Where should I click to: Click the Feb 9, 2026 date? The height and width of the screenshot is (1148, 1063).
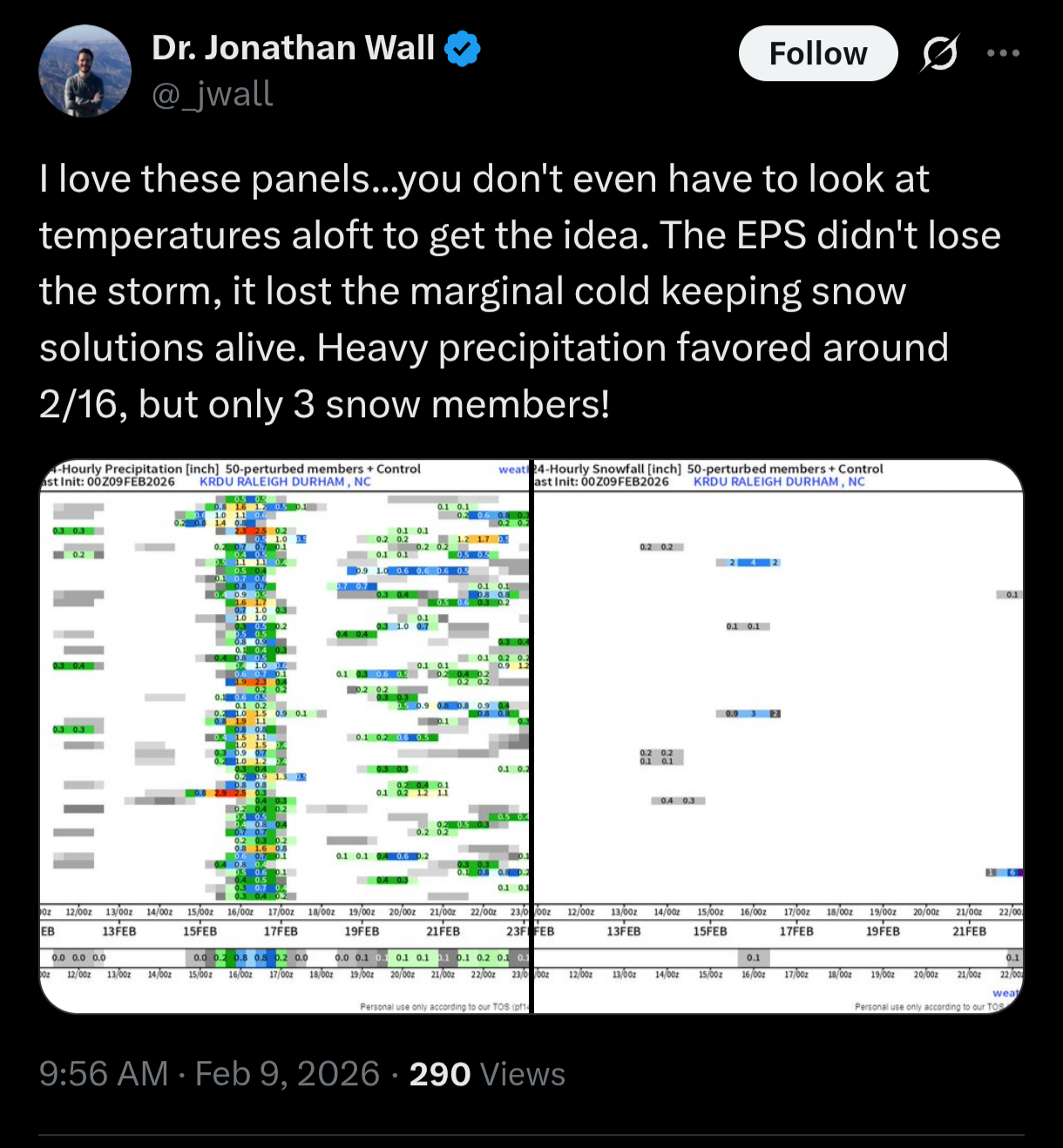point(288,1074)
